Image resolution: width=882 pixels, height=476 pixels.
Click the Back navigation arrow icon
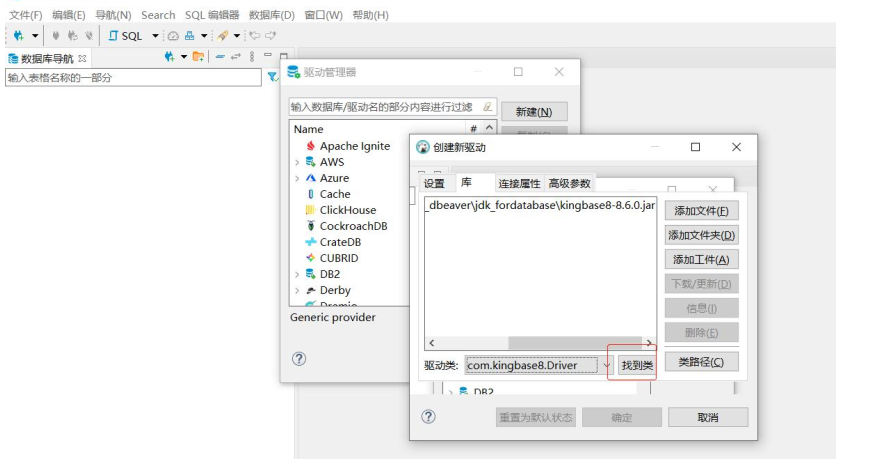pos(254,35)
